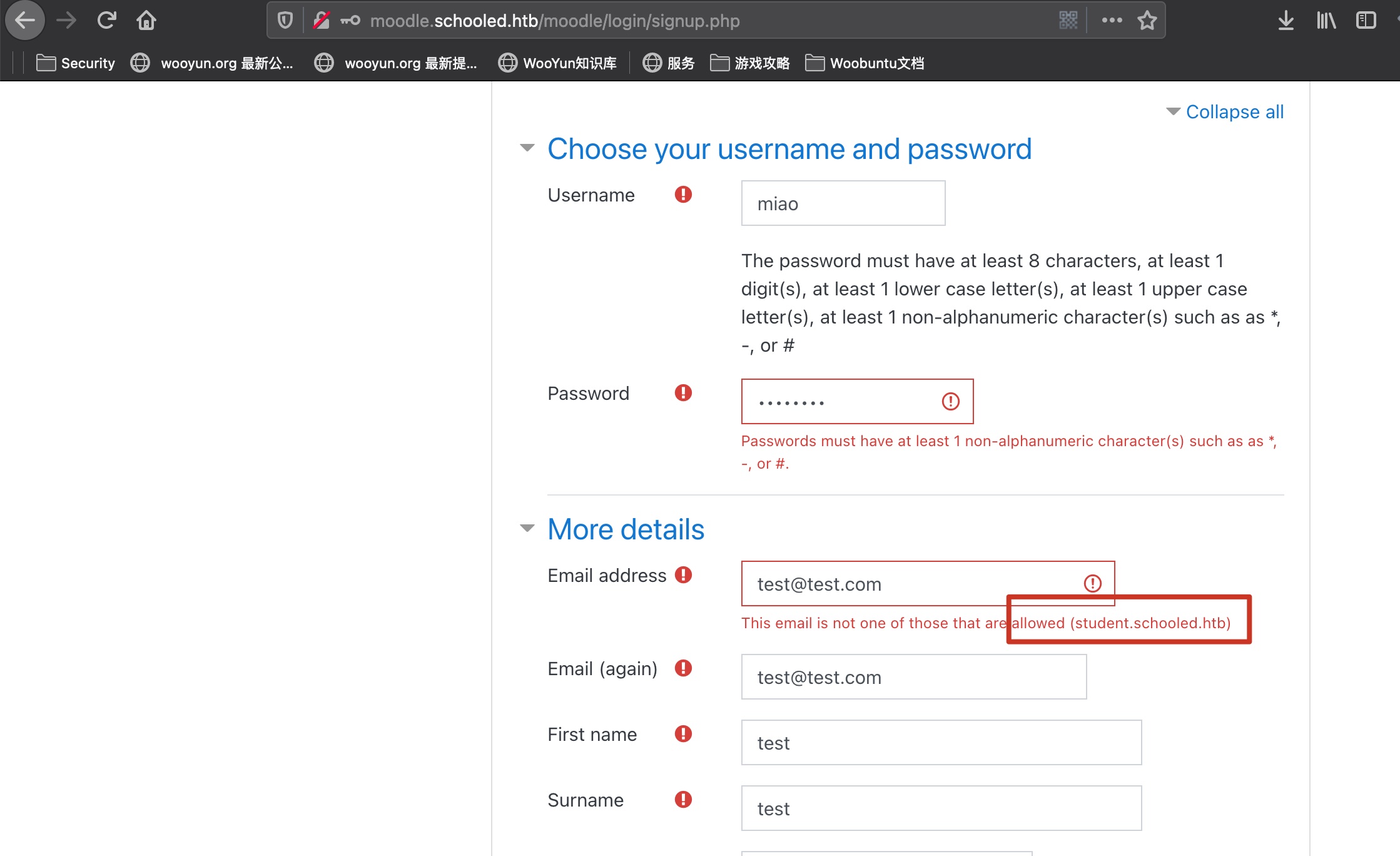Reload the current page
This screenshot has height=856, width=1400.
[x=106, y=21]
